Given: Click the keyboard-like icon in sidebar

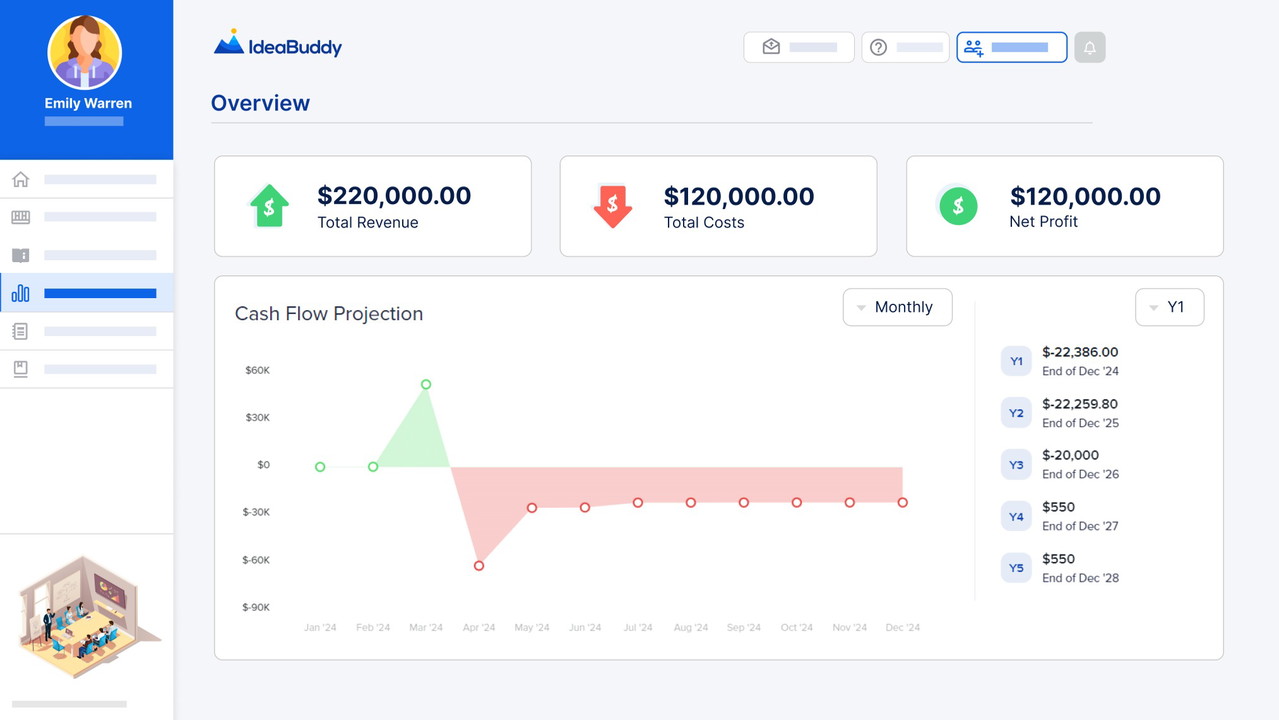Looking at the screenshot, I should click(20, 217).
